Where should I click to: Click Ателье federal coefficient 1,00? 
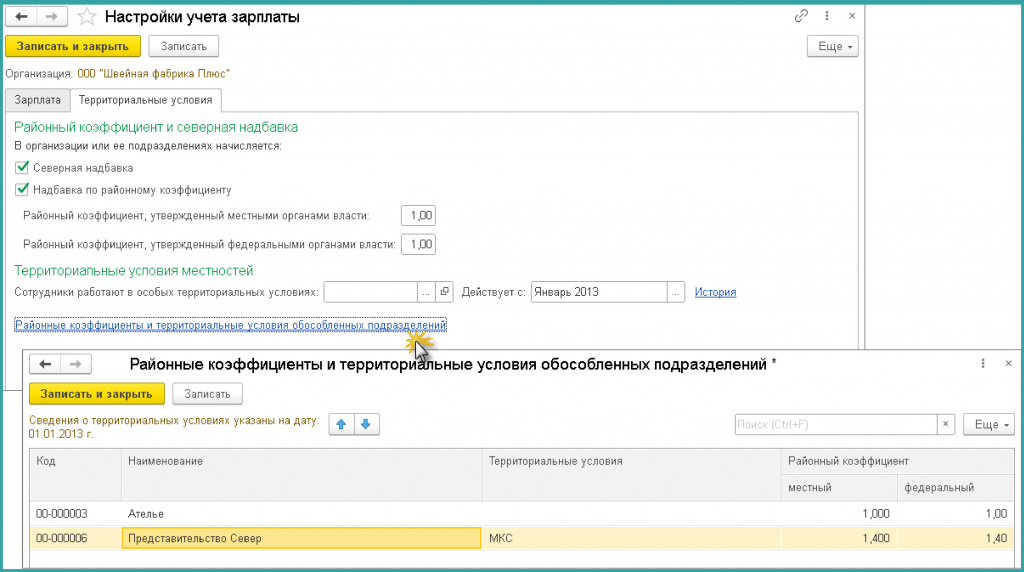[956, 514]
